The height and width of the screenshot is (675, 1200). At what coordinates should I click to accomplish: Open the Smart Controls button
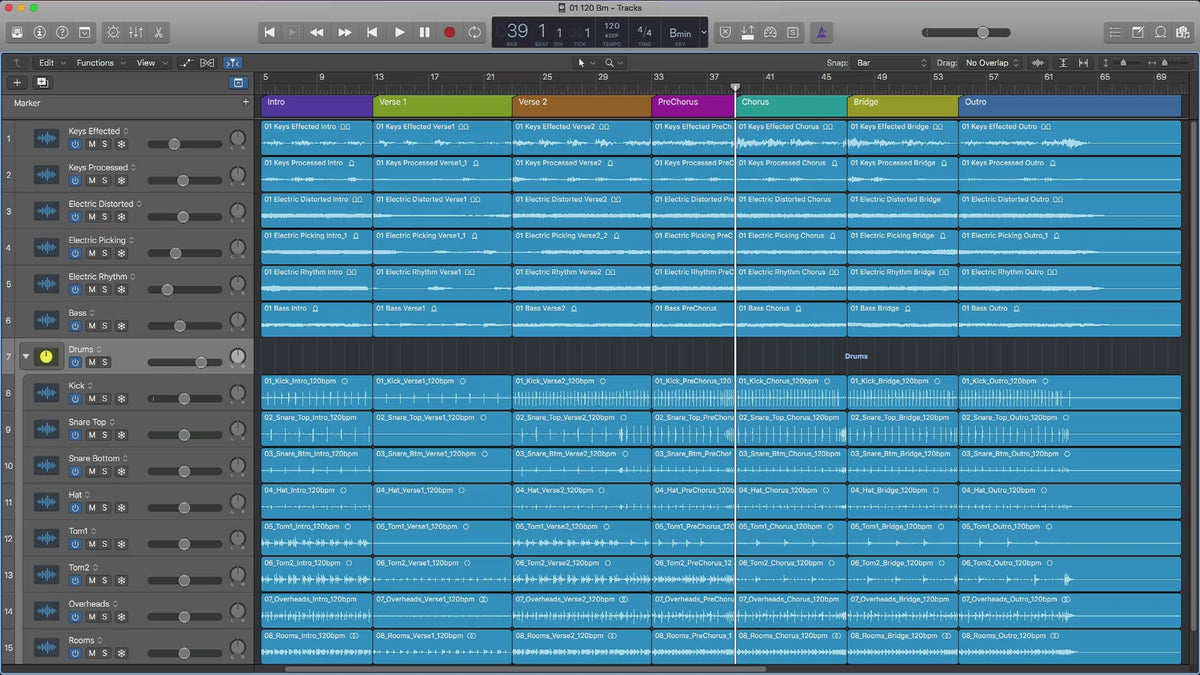112,32
